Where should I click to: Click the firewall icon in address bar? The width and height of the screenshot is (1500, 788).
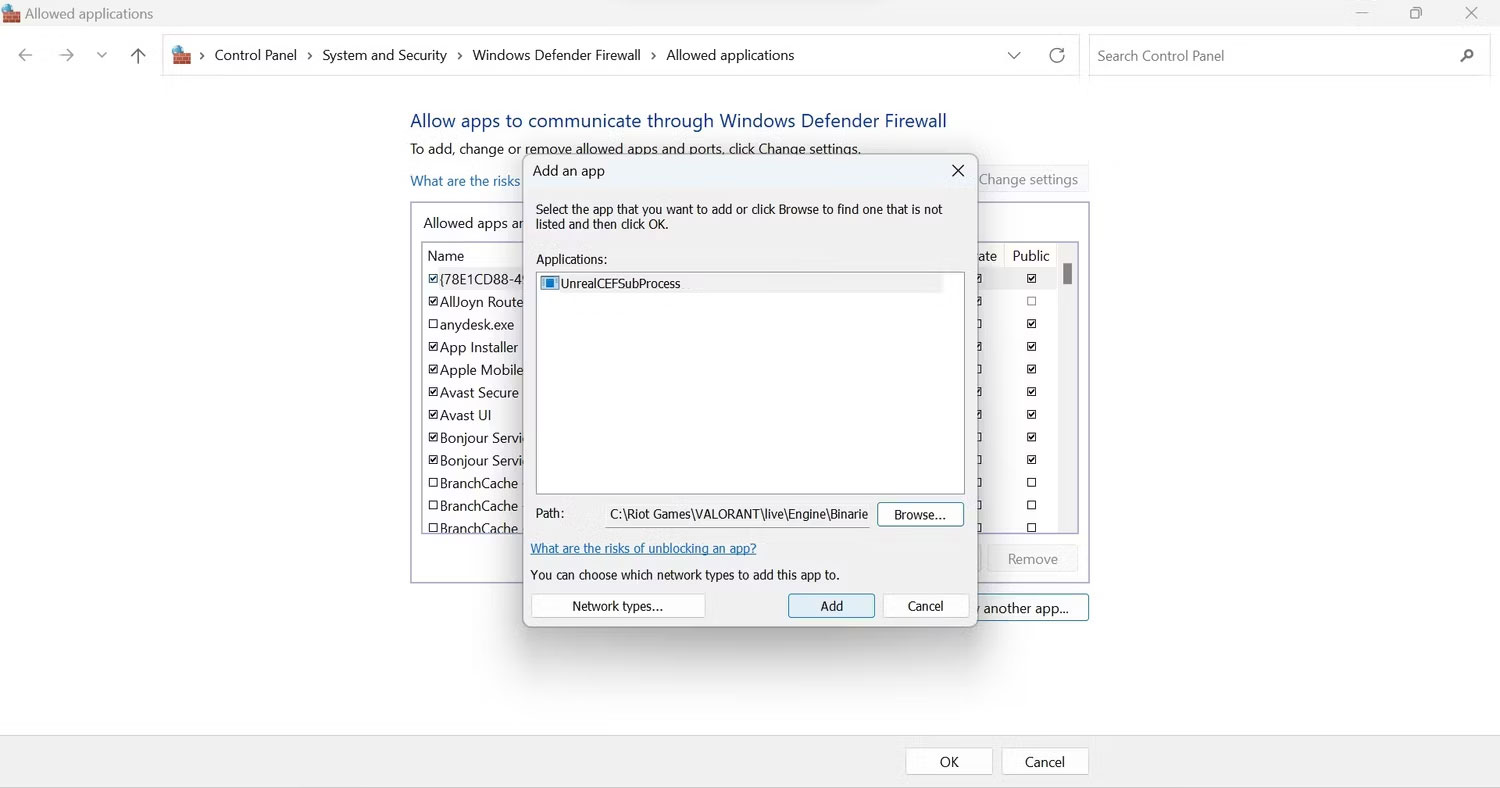[182, 55]
